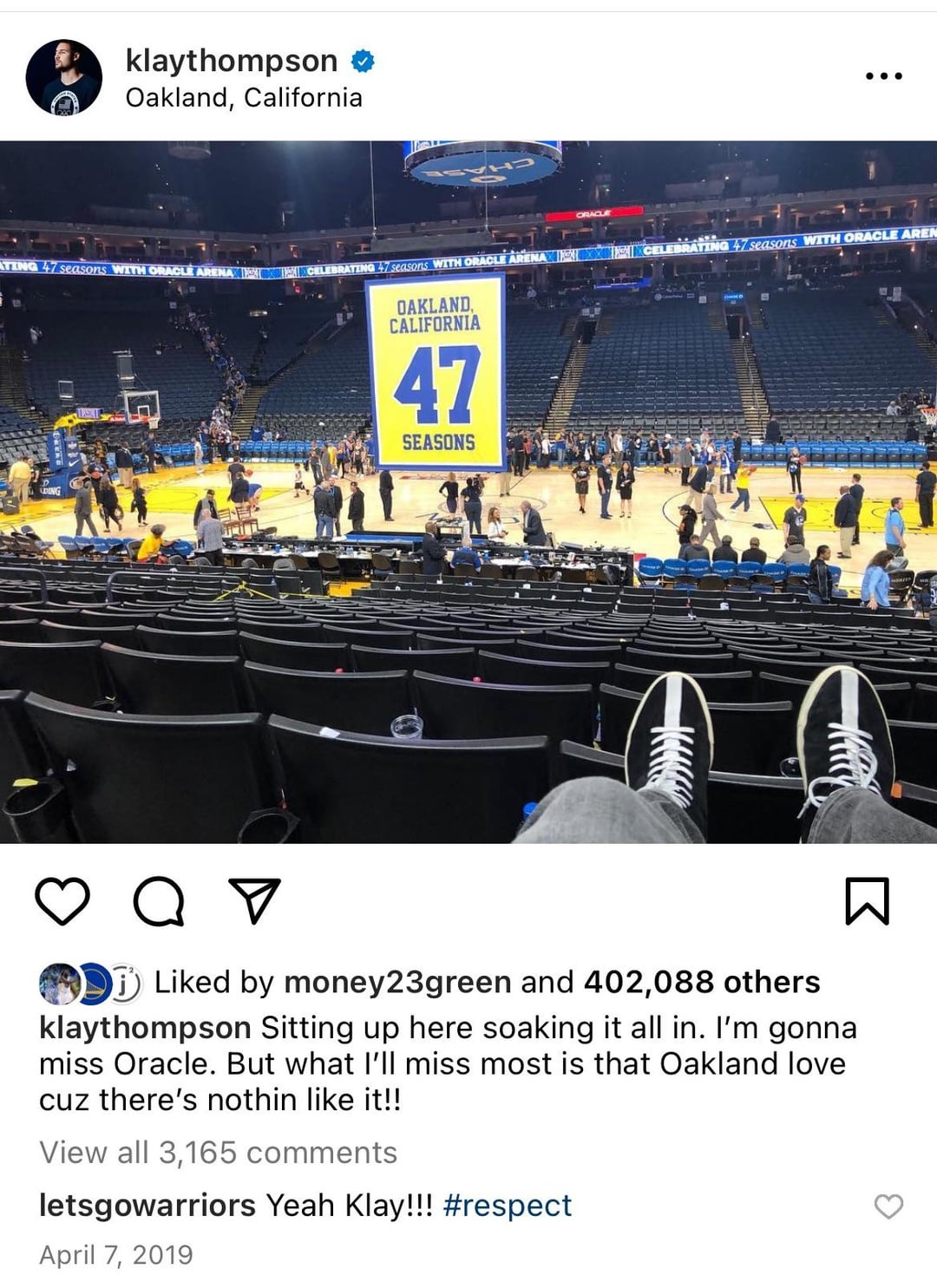The height and width of the screenshot is (1288, 937).
Task: Open the letsgowarriors commenter profile
Action: [147, 1206]
